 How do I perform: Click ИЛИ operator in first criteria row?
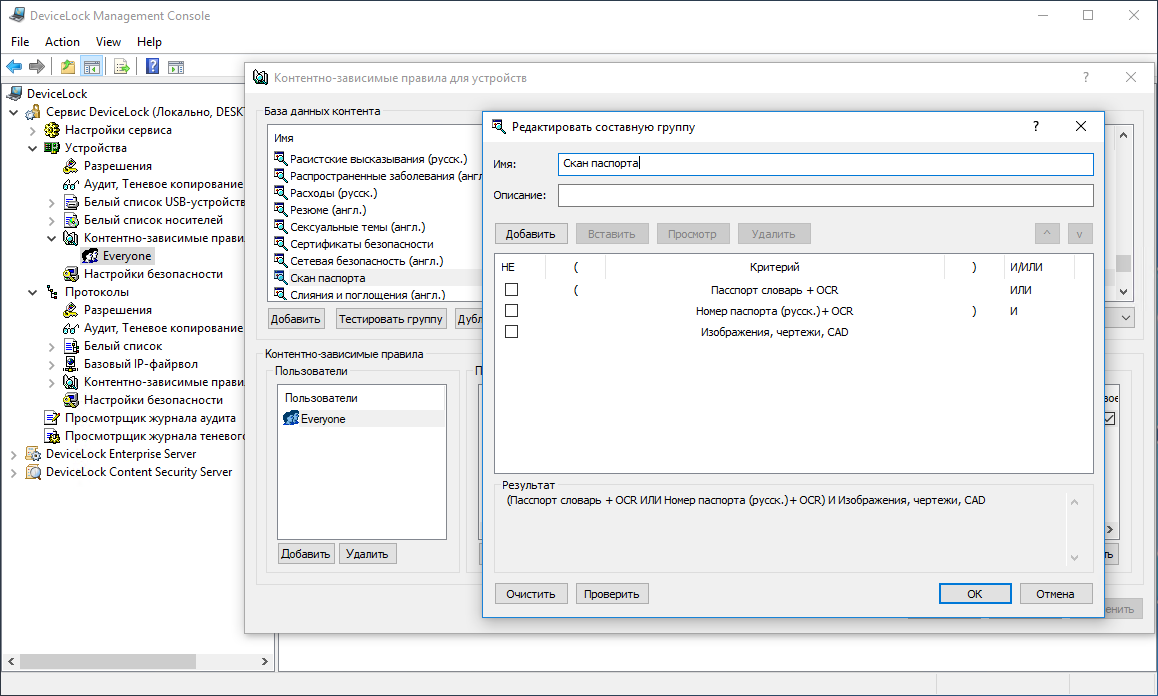[1021, 290]
